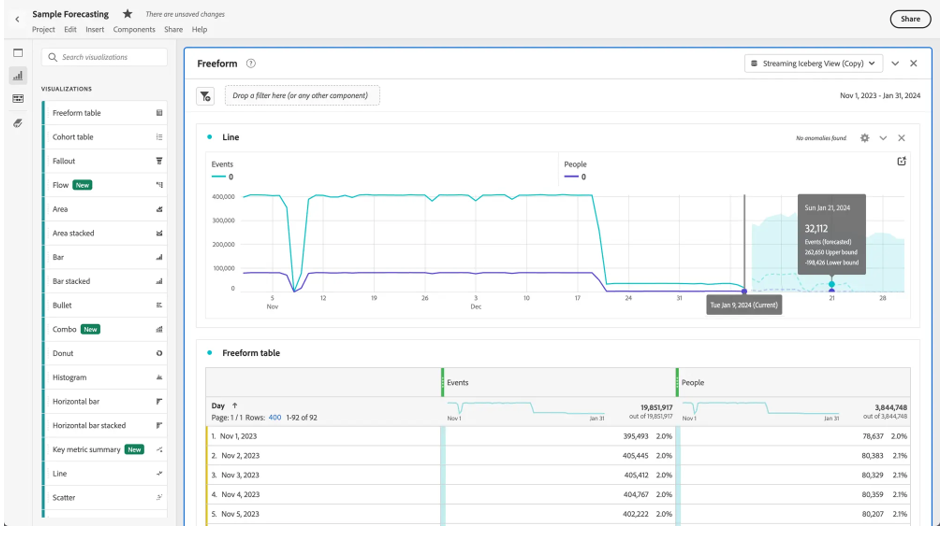The image size is (952, 540).
Task: Click the Day column sort arrow
Action: point(235,406)
